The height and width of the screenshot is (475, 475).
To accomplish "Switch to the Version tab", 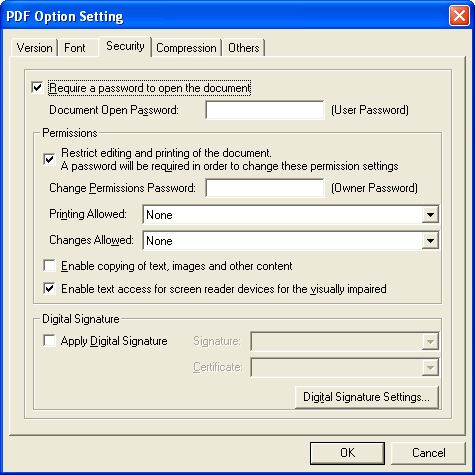I will point(34,48).
